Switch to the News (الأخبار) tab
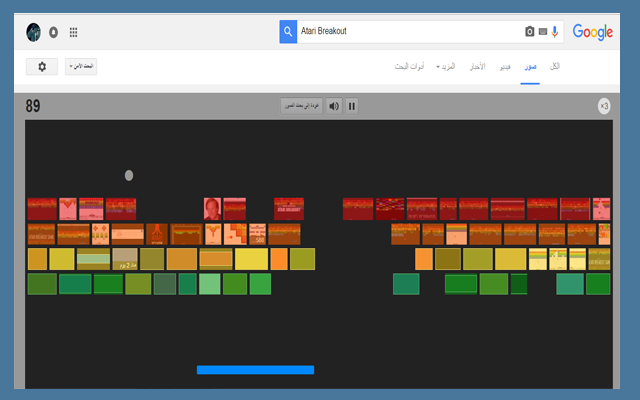The height and width of the screenshot is (400, 640). coord(478,66)
